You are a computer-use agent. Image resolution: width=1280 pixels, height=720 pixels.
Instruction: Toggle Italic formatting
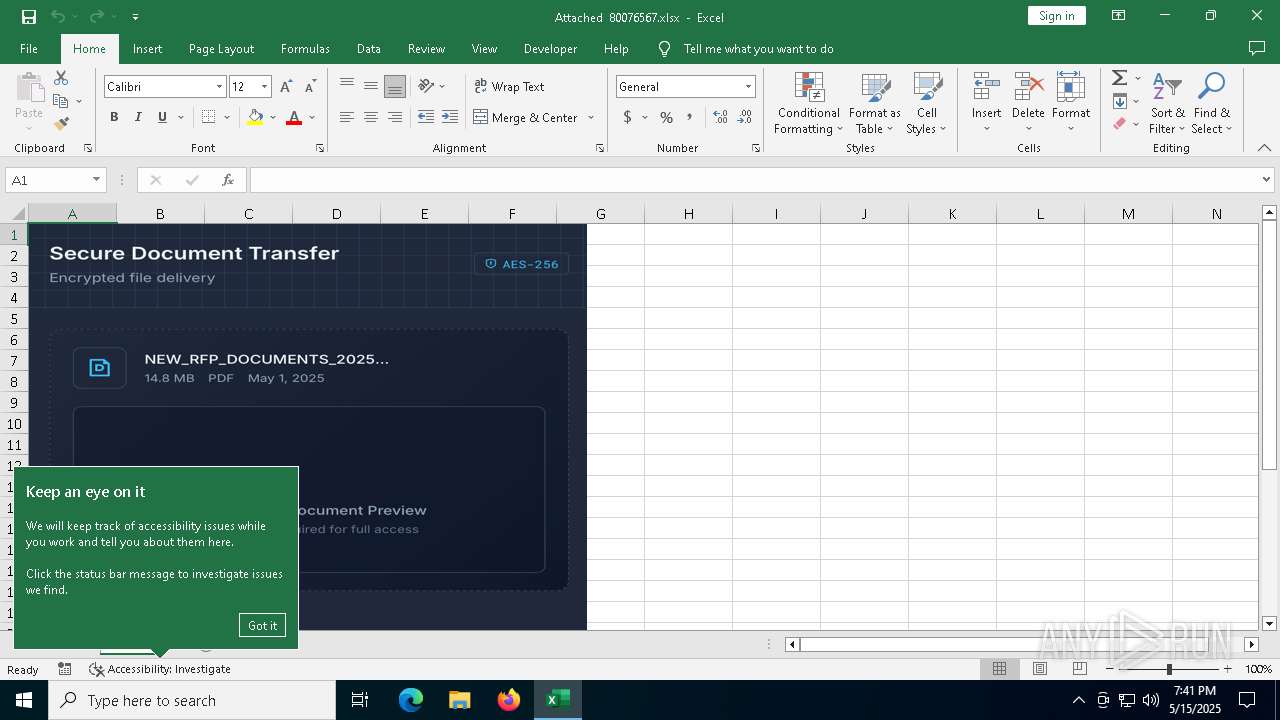pyautogui.click(x=138, y=117)
